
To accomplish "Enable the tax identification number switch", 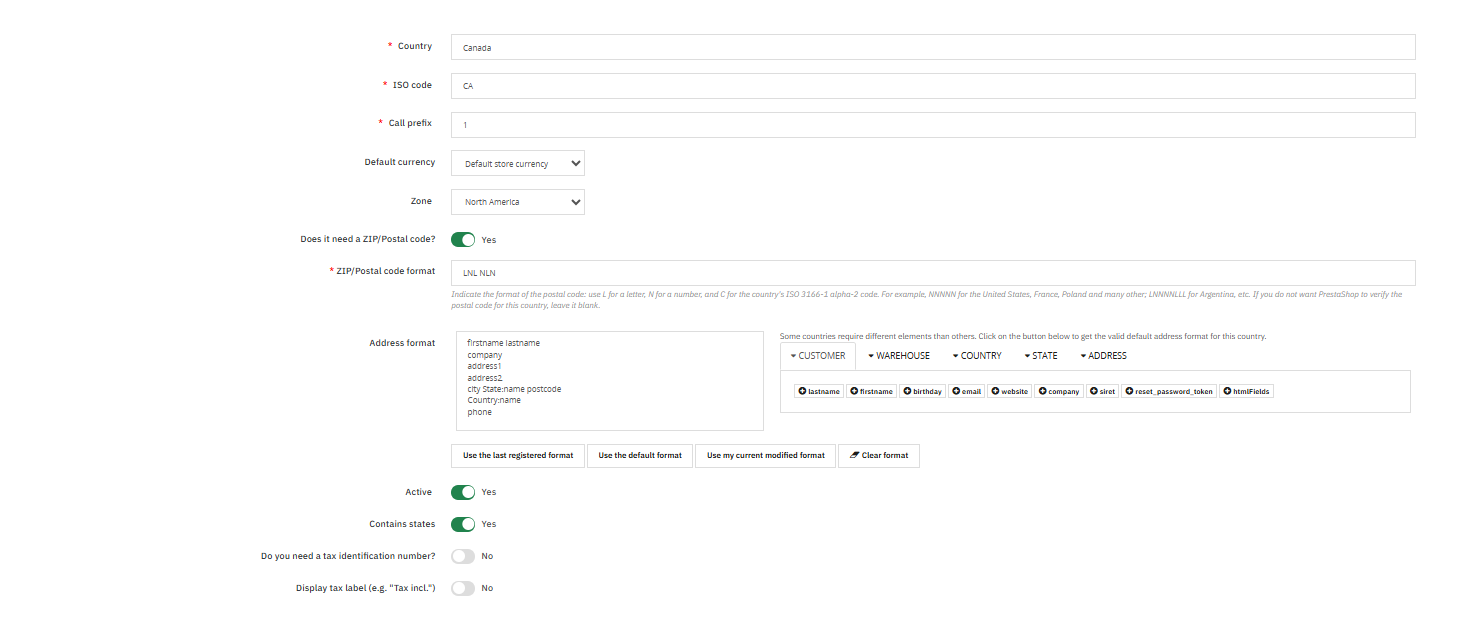I will 463,556.
